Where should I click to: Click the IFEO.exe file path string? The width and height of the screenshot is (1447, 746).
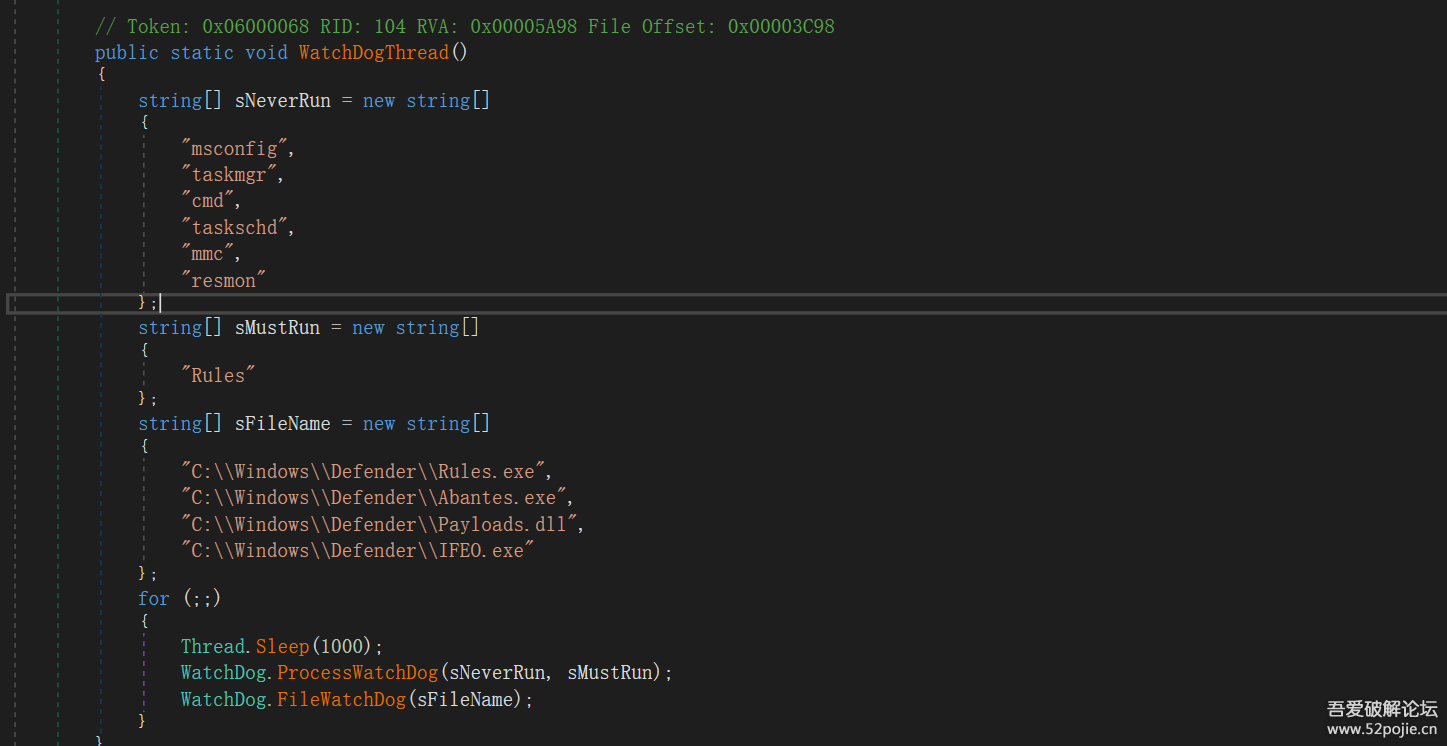(x=357, y=551)
